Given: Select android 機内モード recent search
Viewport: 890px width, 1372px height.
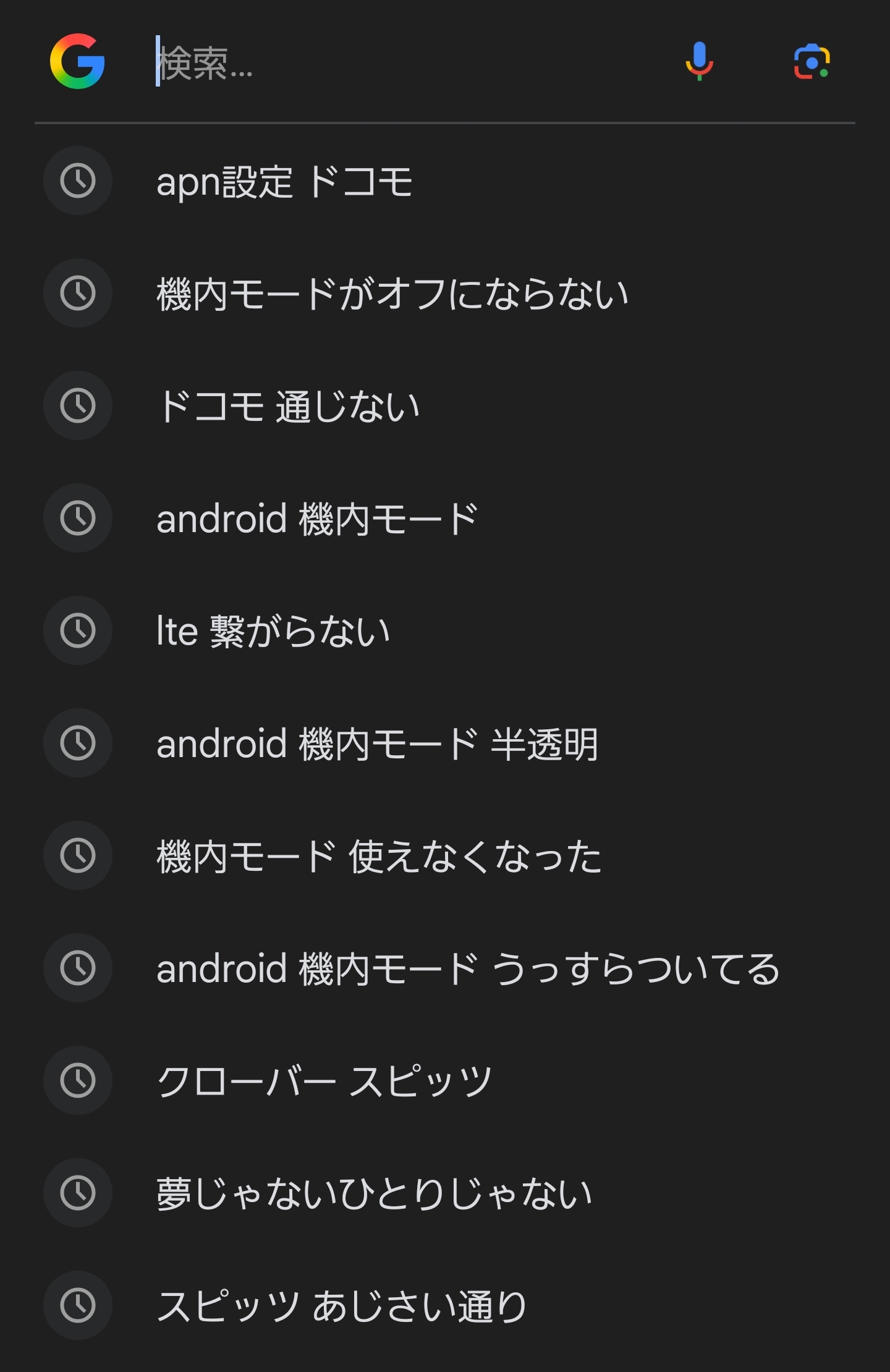Looking at the screenshot, I should pos(317,519).
